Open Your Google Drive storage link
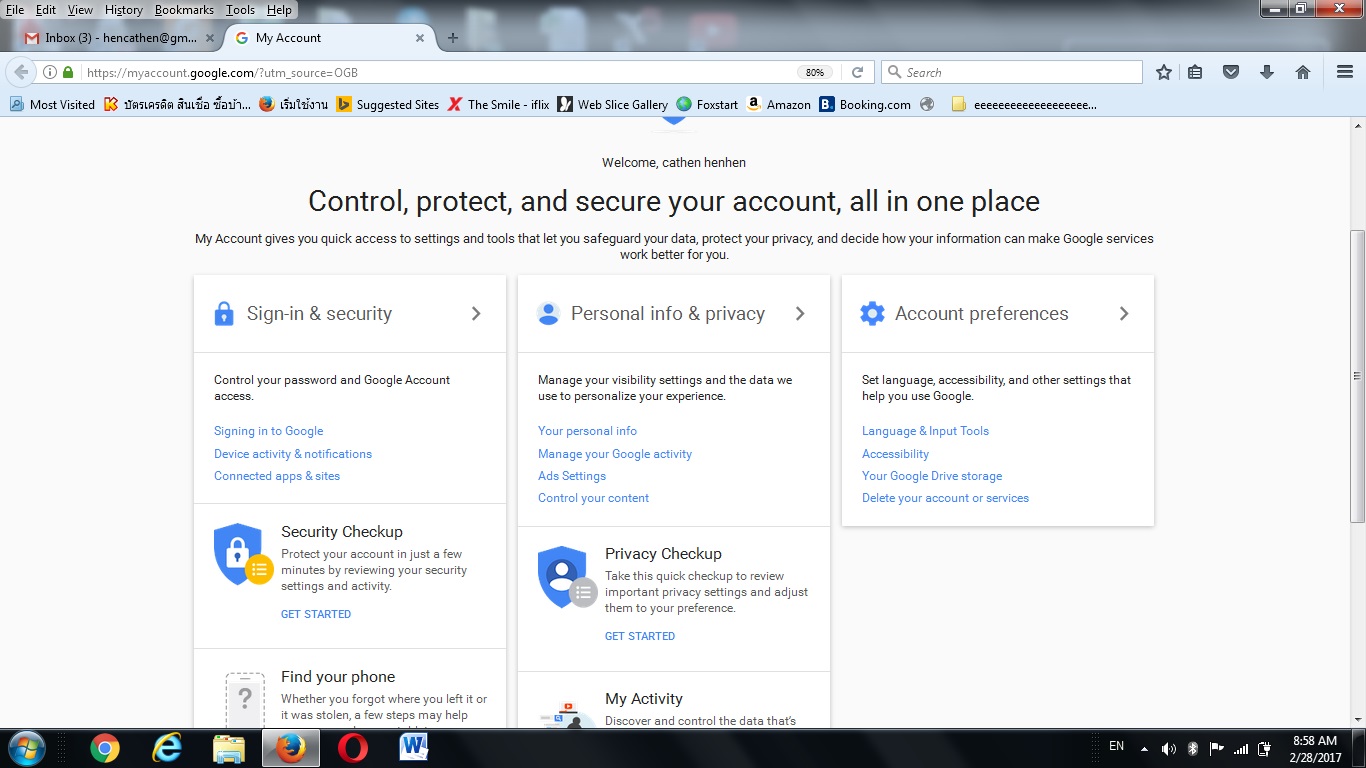 coord(932,476)
